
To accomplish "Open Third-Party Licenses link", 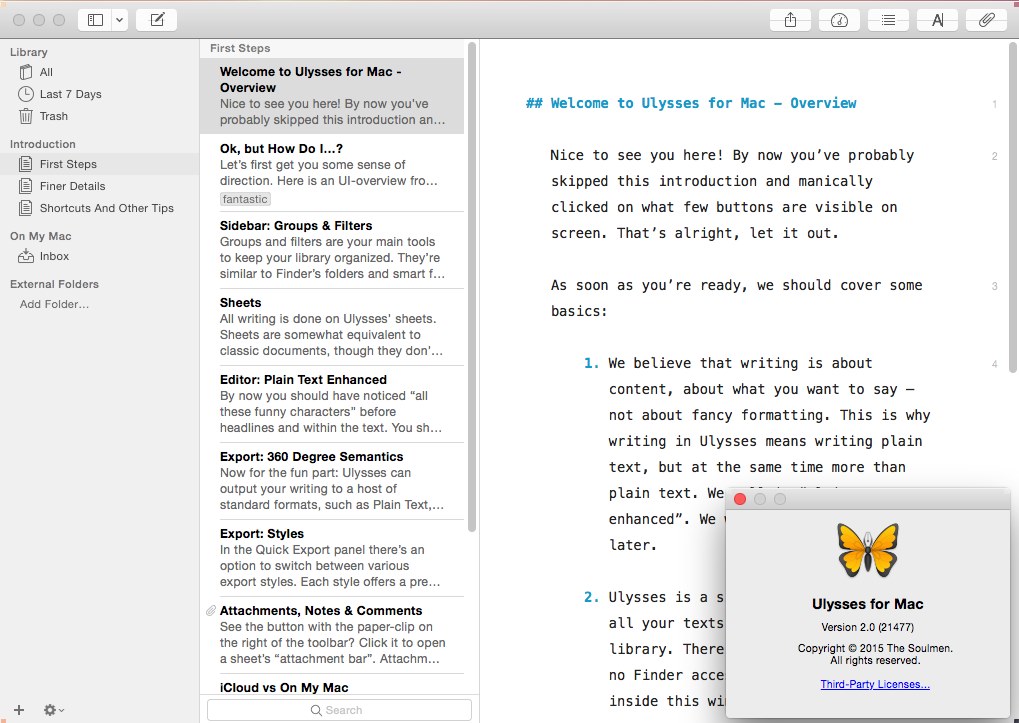I will [x=875, y=684].
